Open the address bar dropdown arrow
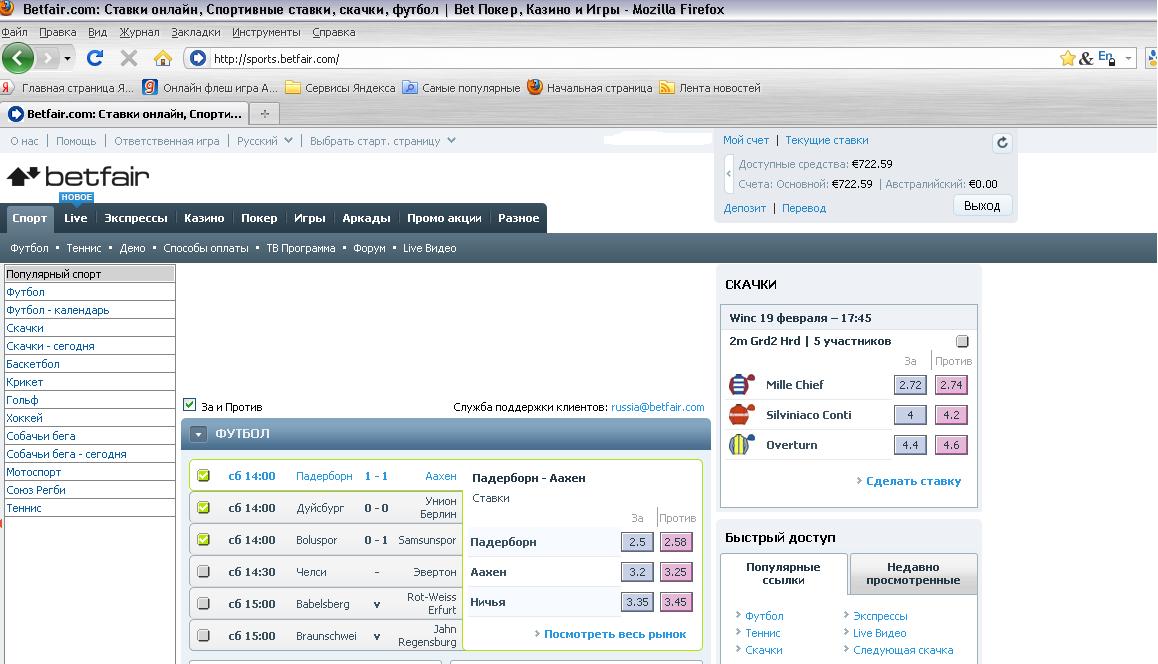Screen dimensions: 1158x664 click(1128, 58)
